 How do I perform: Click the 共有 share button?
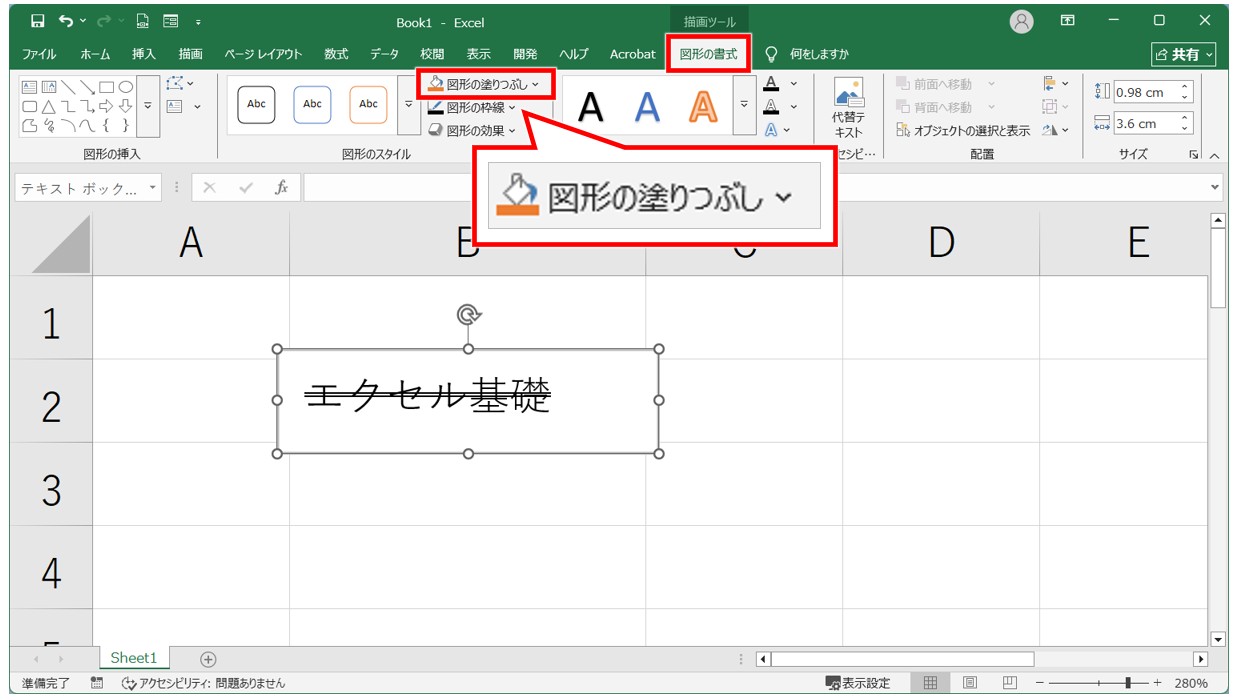coord(1184,54)
